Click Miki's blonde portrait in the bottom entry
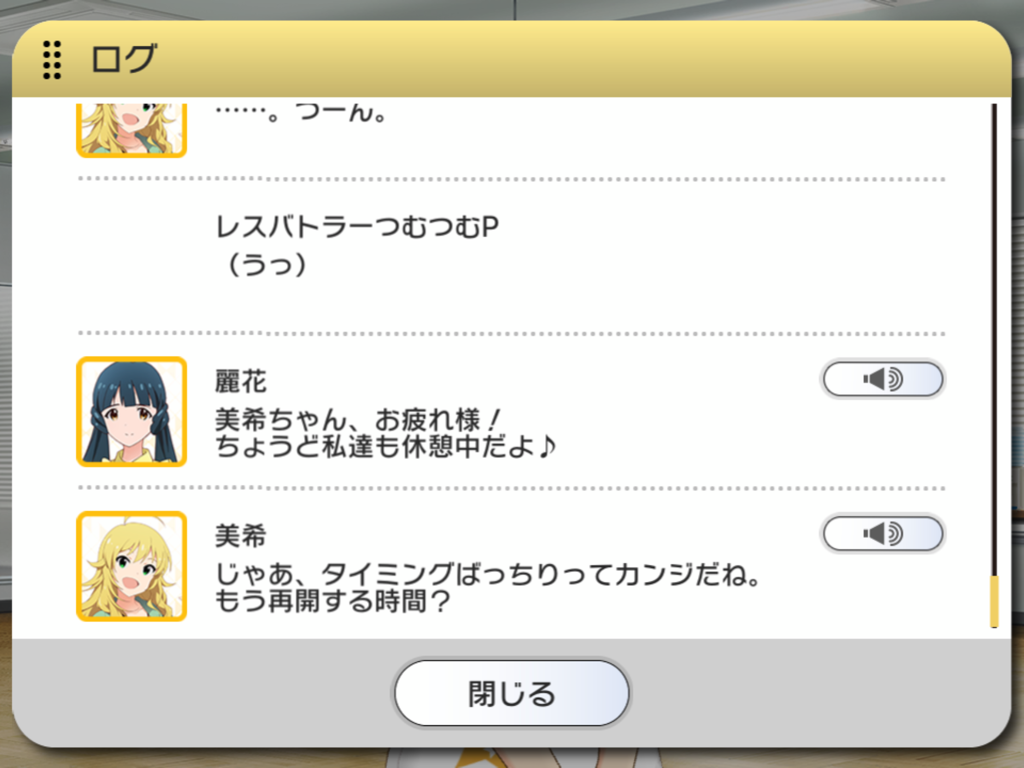The height and width of the screenshot is (768, 1024). [x=132, y=566]
